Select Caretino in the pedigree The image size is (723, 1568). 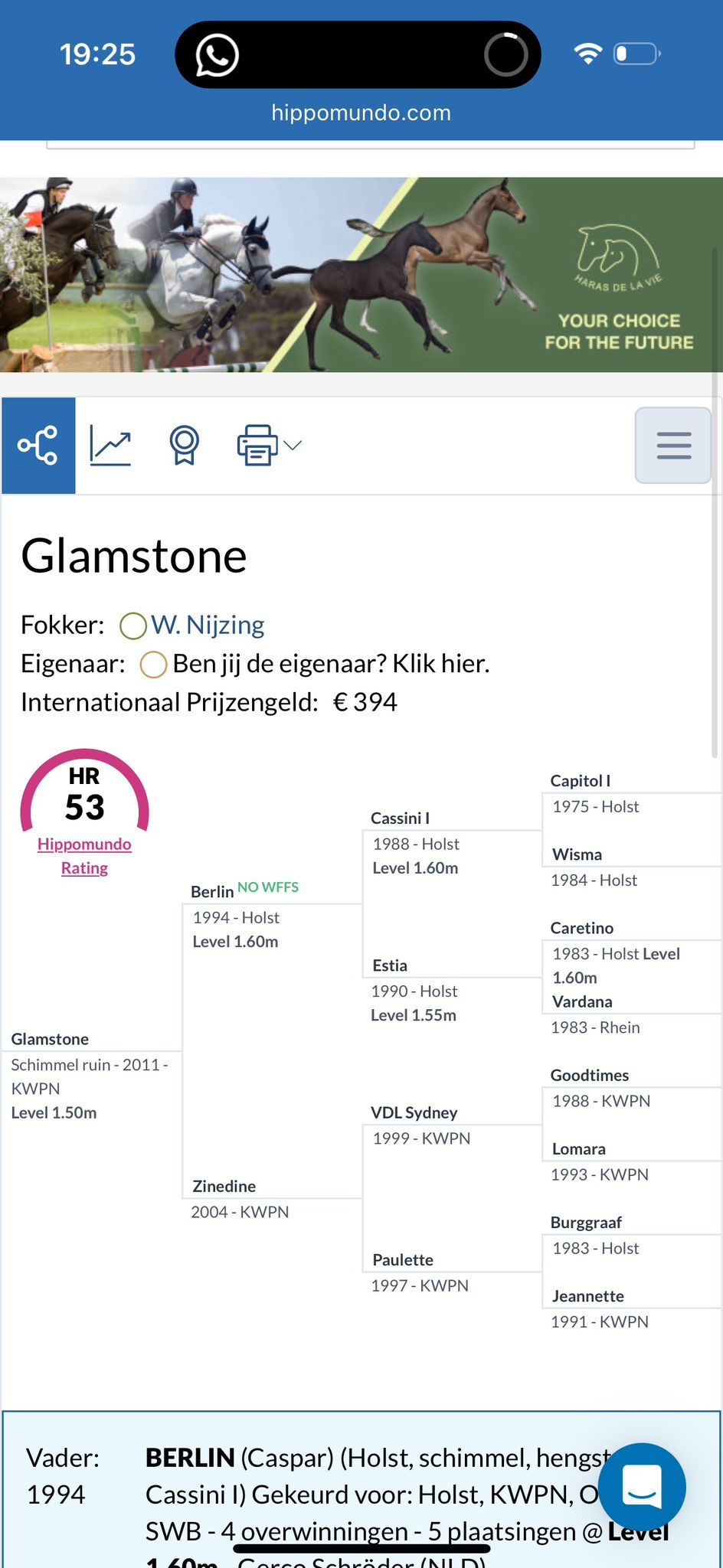(582, 928)
